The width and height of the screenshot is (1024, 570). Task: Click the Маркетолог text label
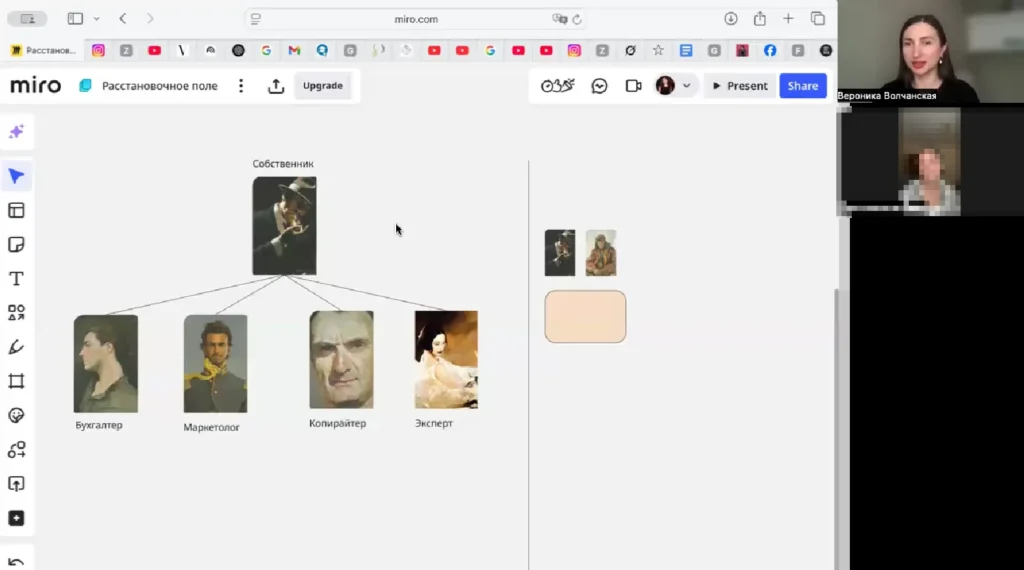(211, 427)
